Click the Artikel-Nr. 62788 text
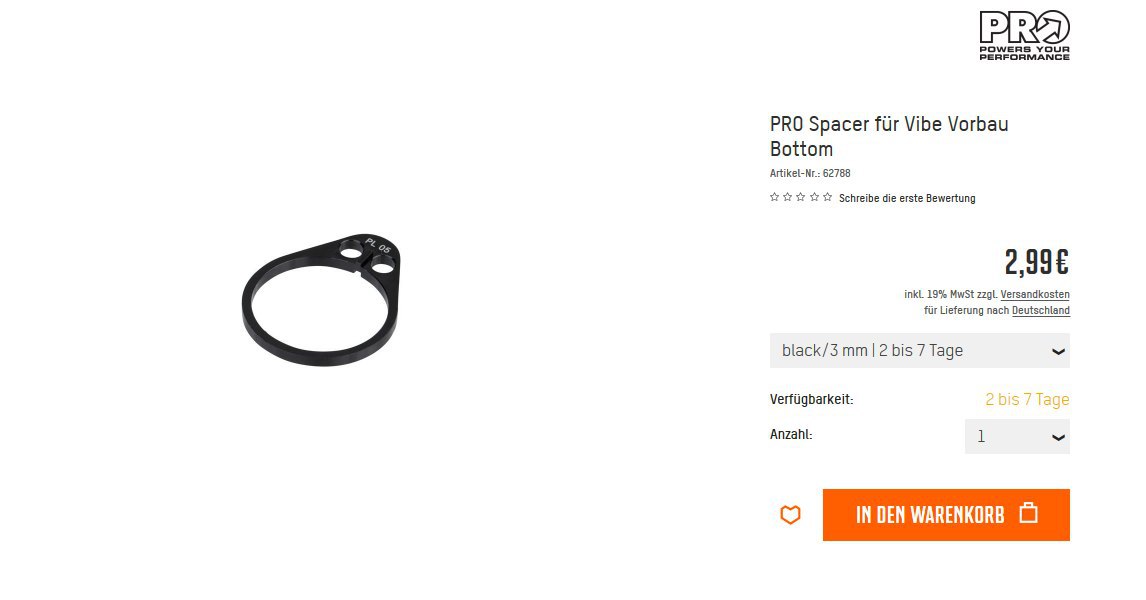 tap(810, 173)
